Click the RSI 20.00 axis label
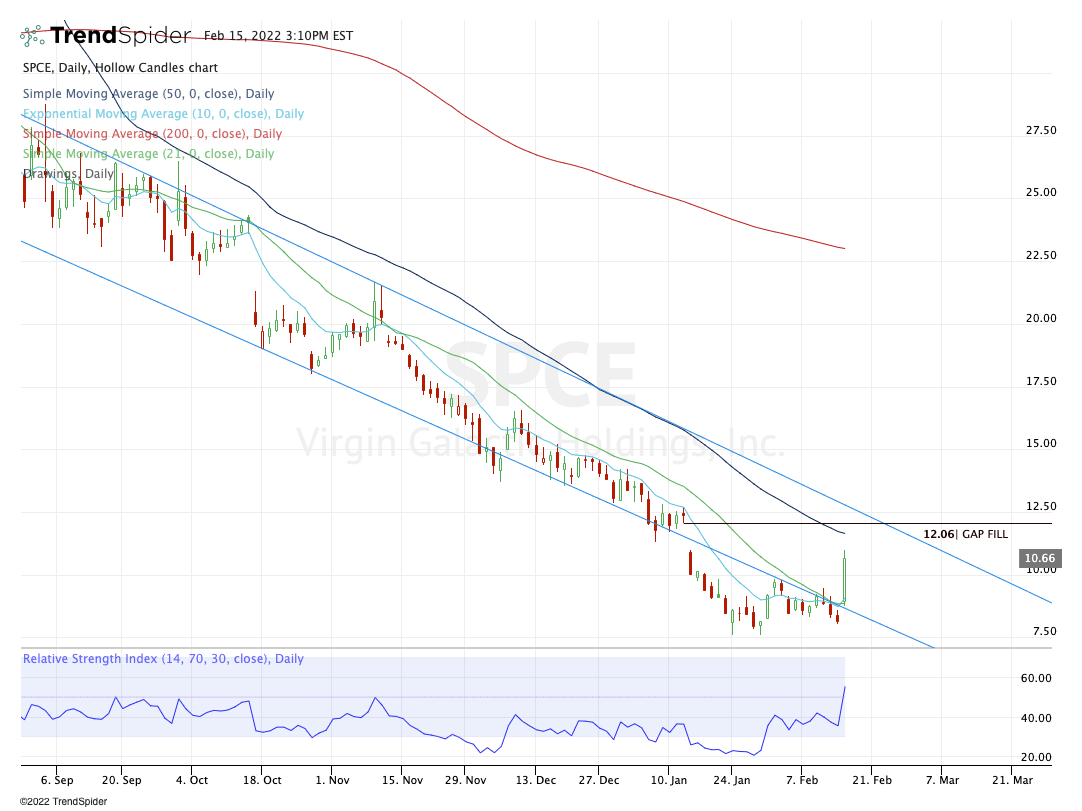The image size is (1082, 811). pyautogui.click(x=1036, y=757)
